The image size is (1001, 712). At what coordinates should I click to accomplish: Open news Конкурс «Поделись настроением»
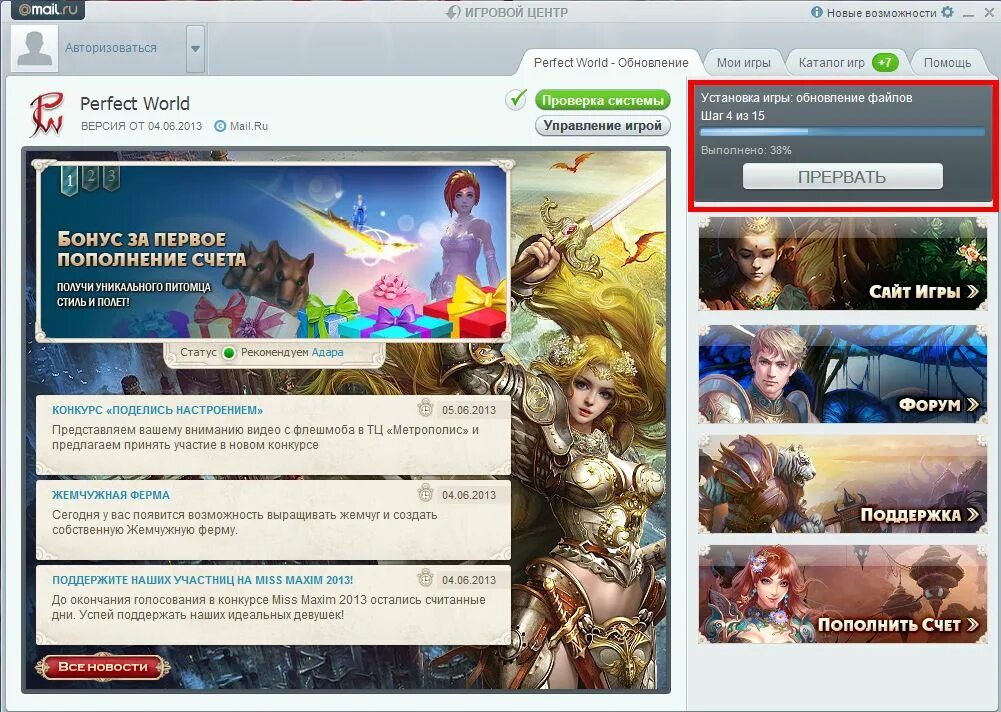(x=158, y=410)
